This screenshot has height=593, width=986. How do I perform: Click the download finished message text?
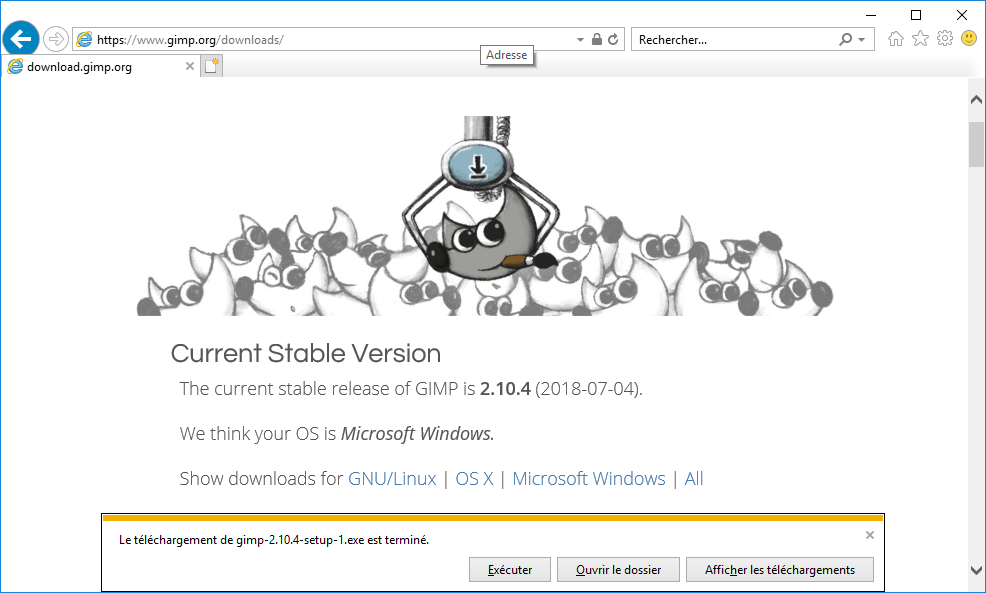pyautogui.click(x=274, y=540)
